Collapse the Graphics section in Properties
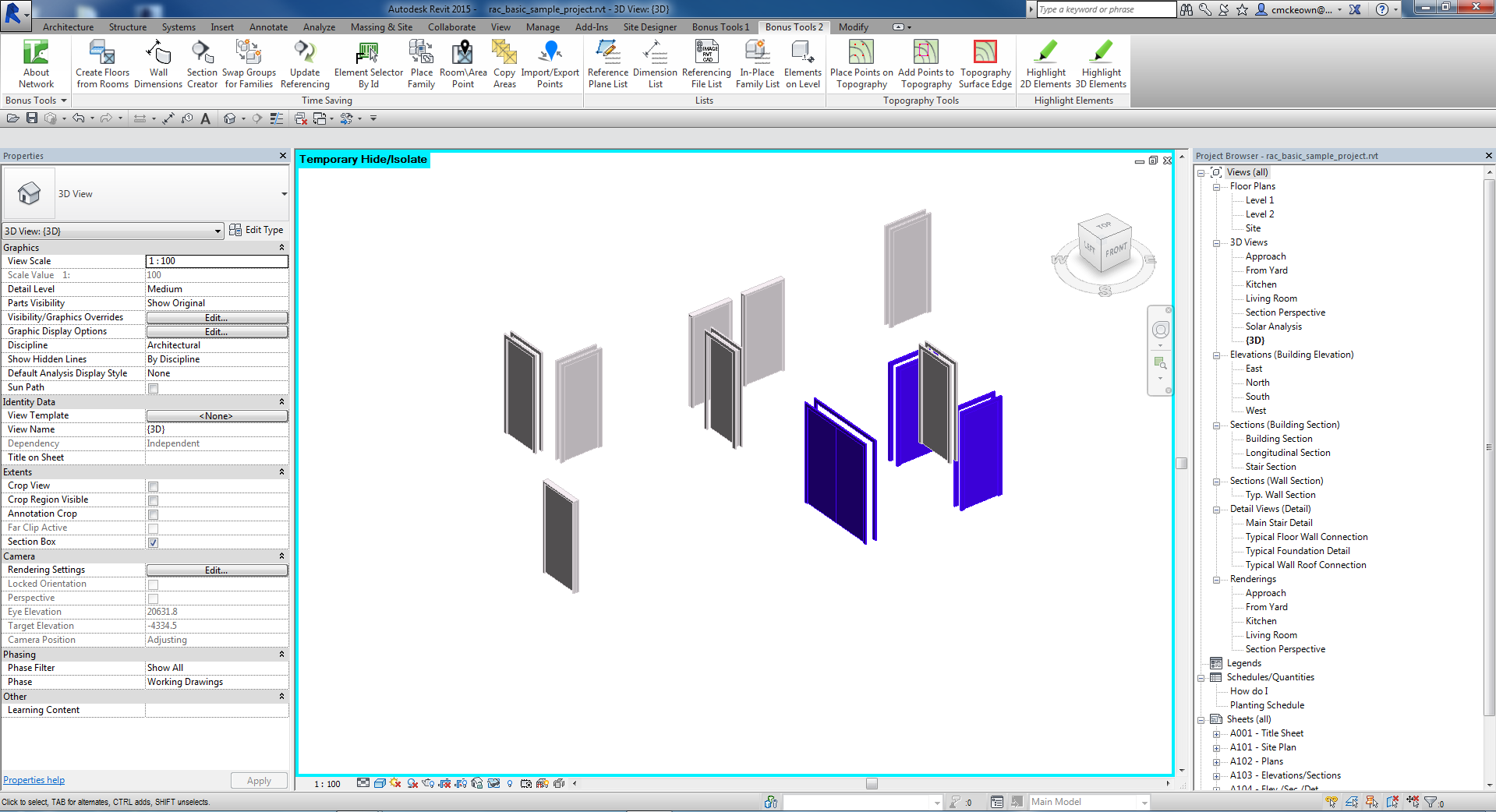 tap(281, 247)
